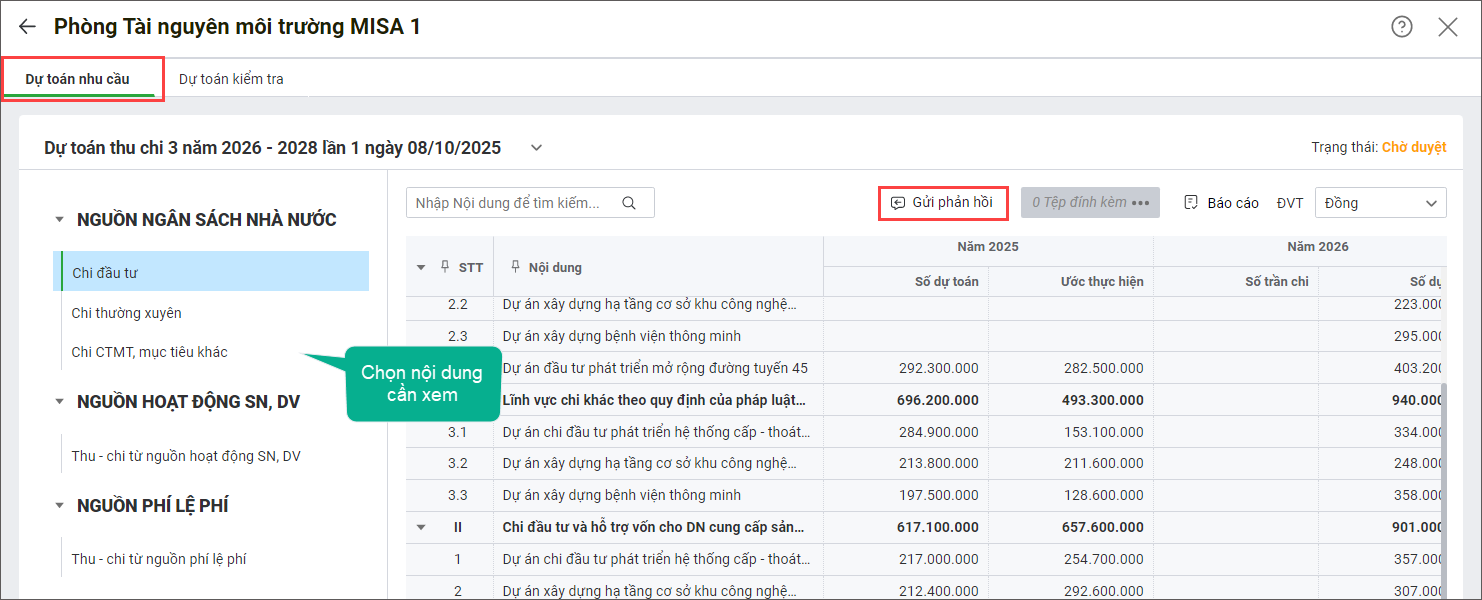1482x600 pixels.
Task: Switch to Dự toán kiểm tra tab
Action: [x=231, y=79]
